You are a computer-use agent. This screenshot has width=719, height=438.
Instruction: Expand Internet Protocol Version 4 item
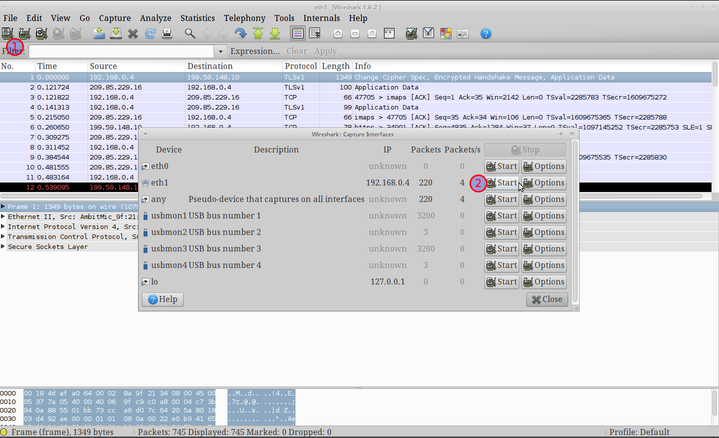(3, 227)
